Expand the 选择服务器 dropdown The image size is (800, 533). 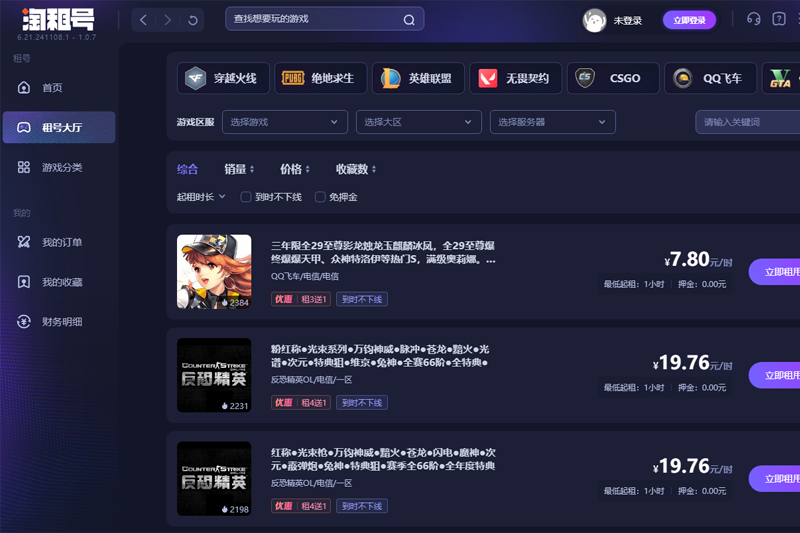pos(552,122)
